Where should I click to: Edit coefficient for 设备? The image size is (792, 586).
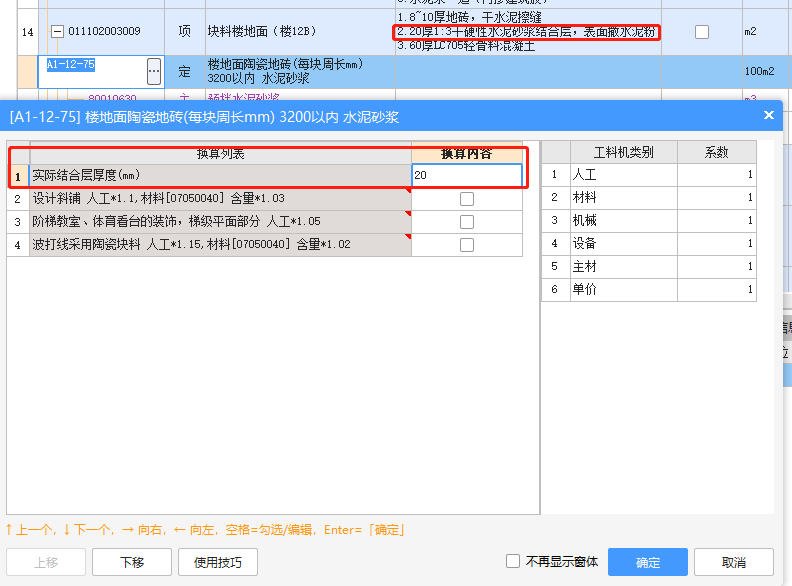(x=716, y=243)
